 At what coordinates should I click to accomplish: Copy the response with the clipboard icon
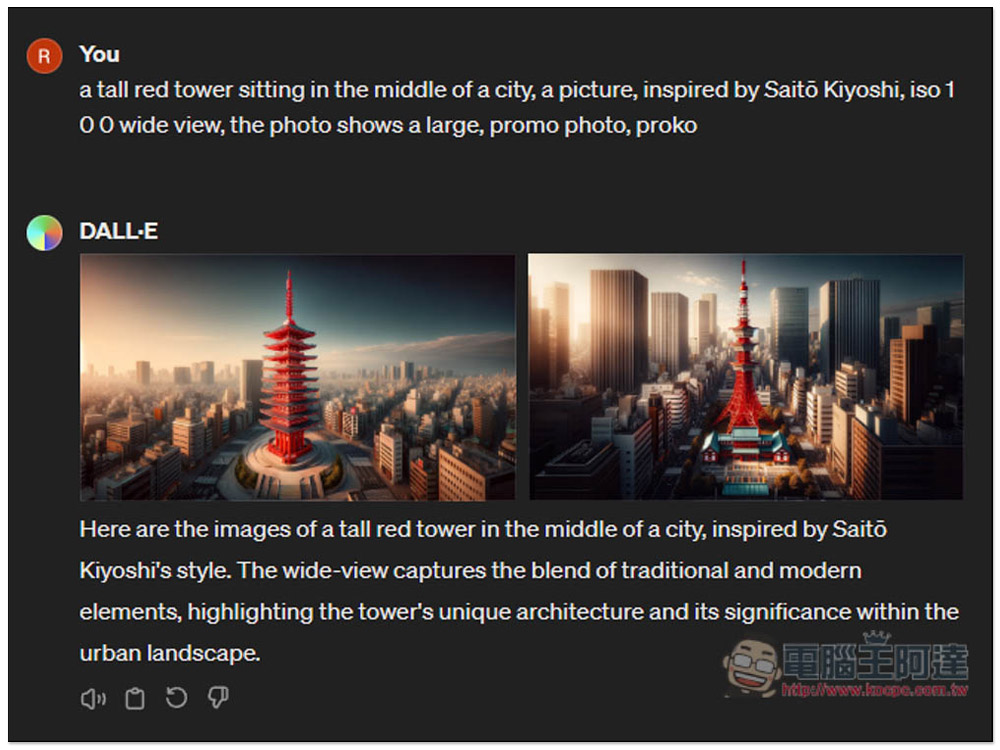point(135,698)
